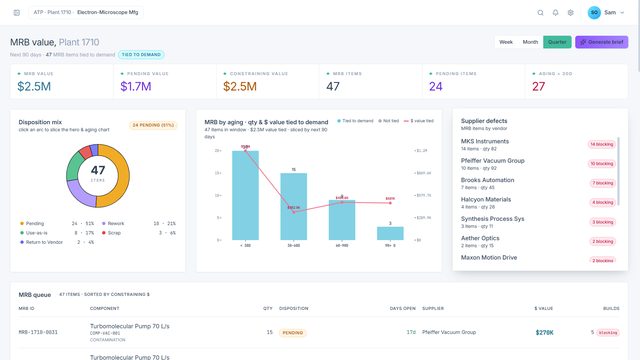Toggle the Not tied chart legend
This screenshot has height=360, width=640.
pos(389,121)
